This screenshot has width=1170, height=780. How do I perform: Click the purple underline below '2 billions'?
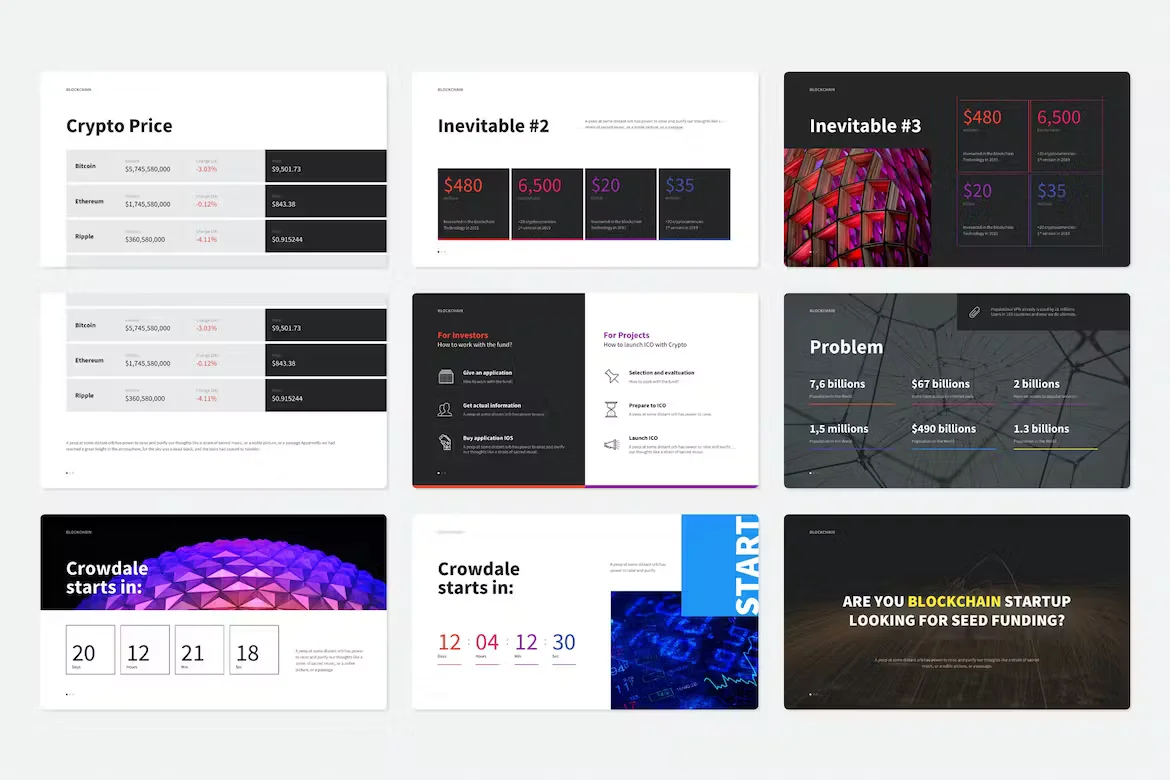(x=1049, y=403)
